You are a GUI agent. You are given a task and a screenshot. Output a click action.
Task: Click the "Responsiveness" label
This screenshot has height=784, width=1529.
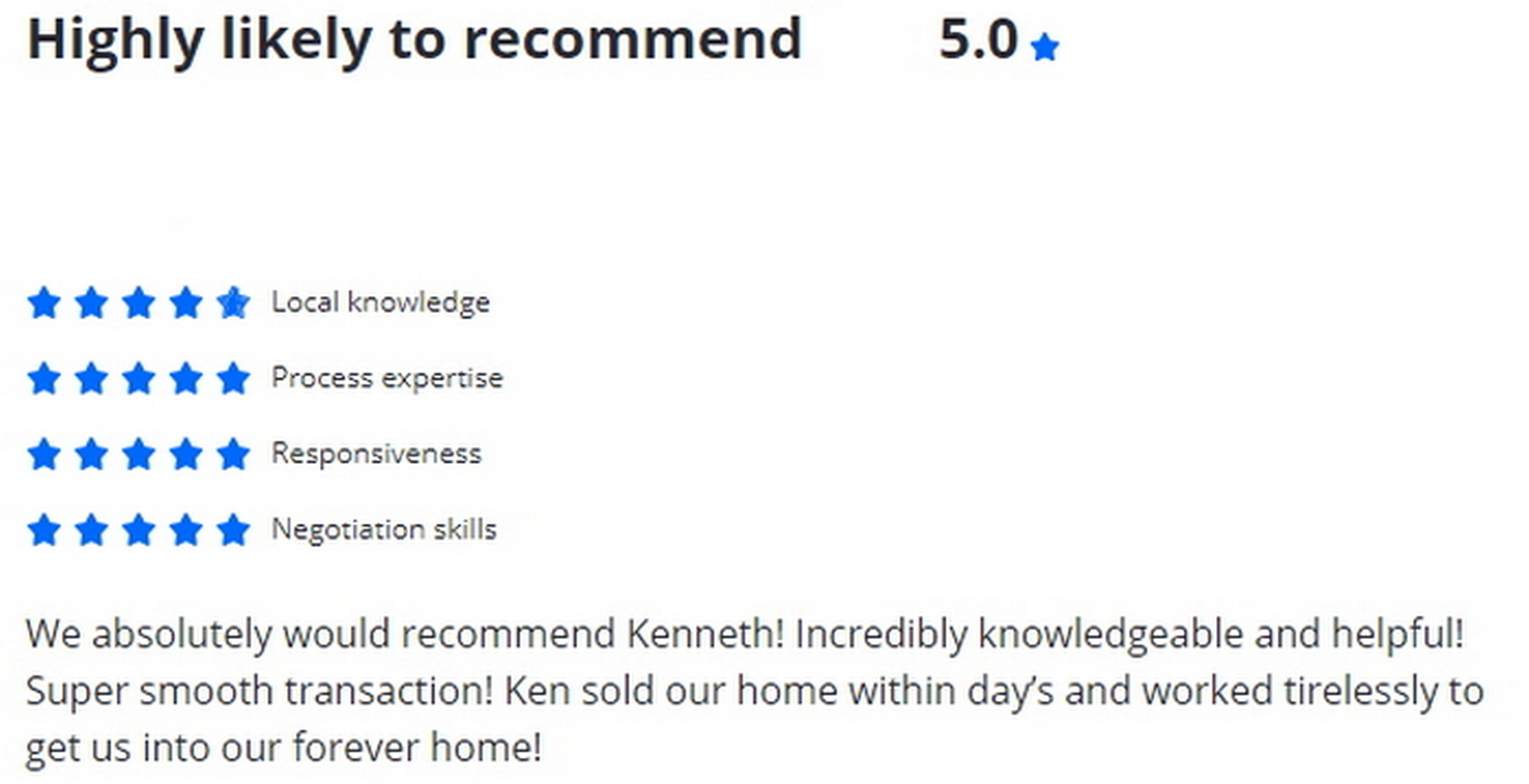point(376,453)
